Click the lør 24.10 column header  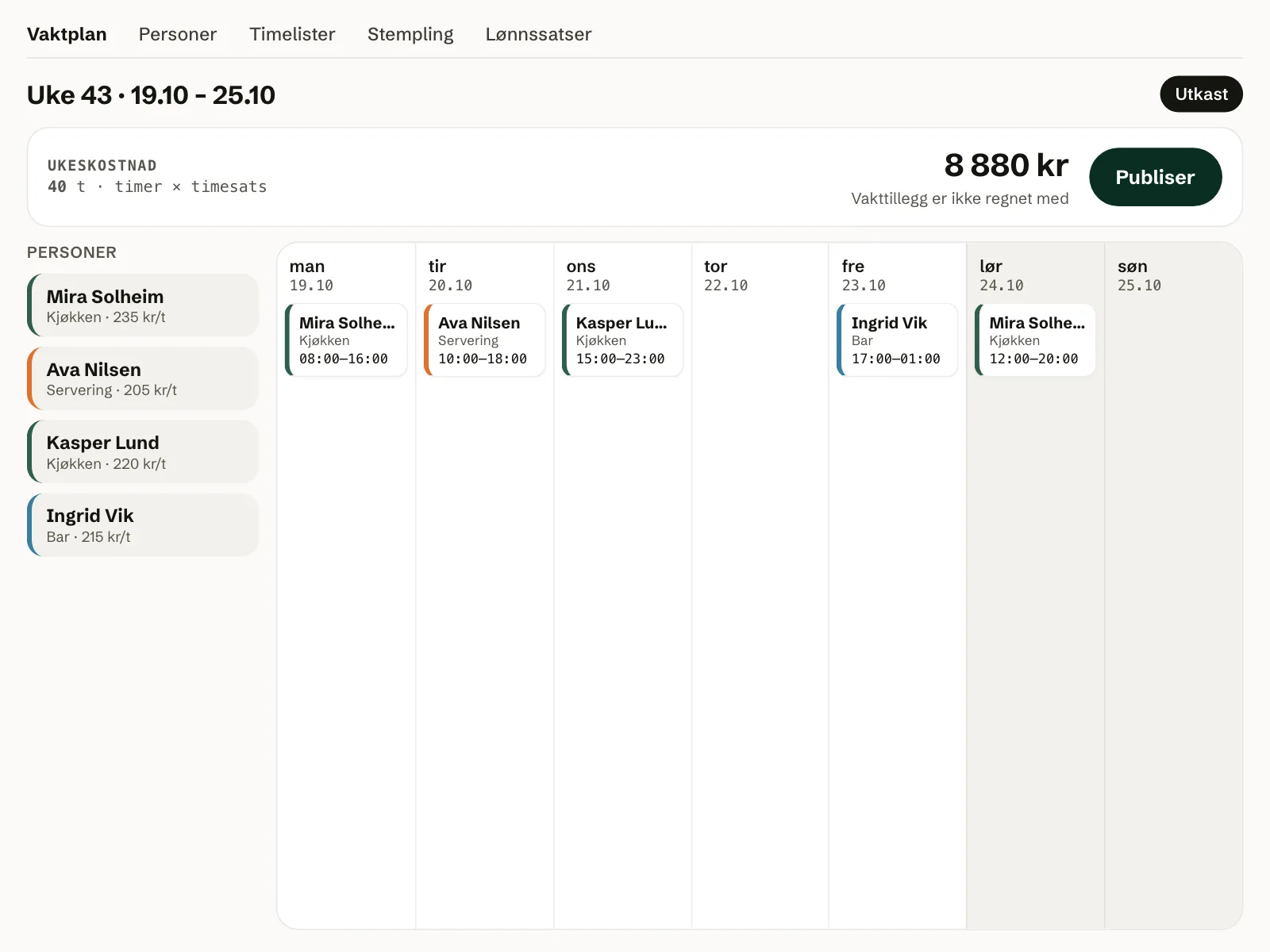pos(1001,275)
